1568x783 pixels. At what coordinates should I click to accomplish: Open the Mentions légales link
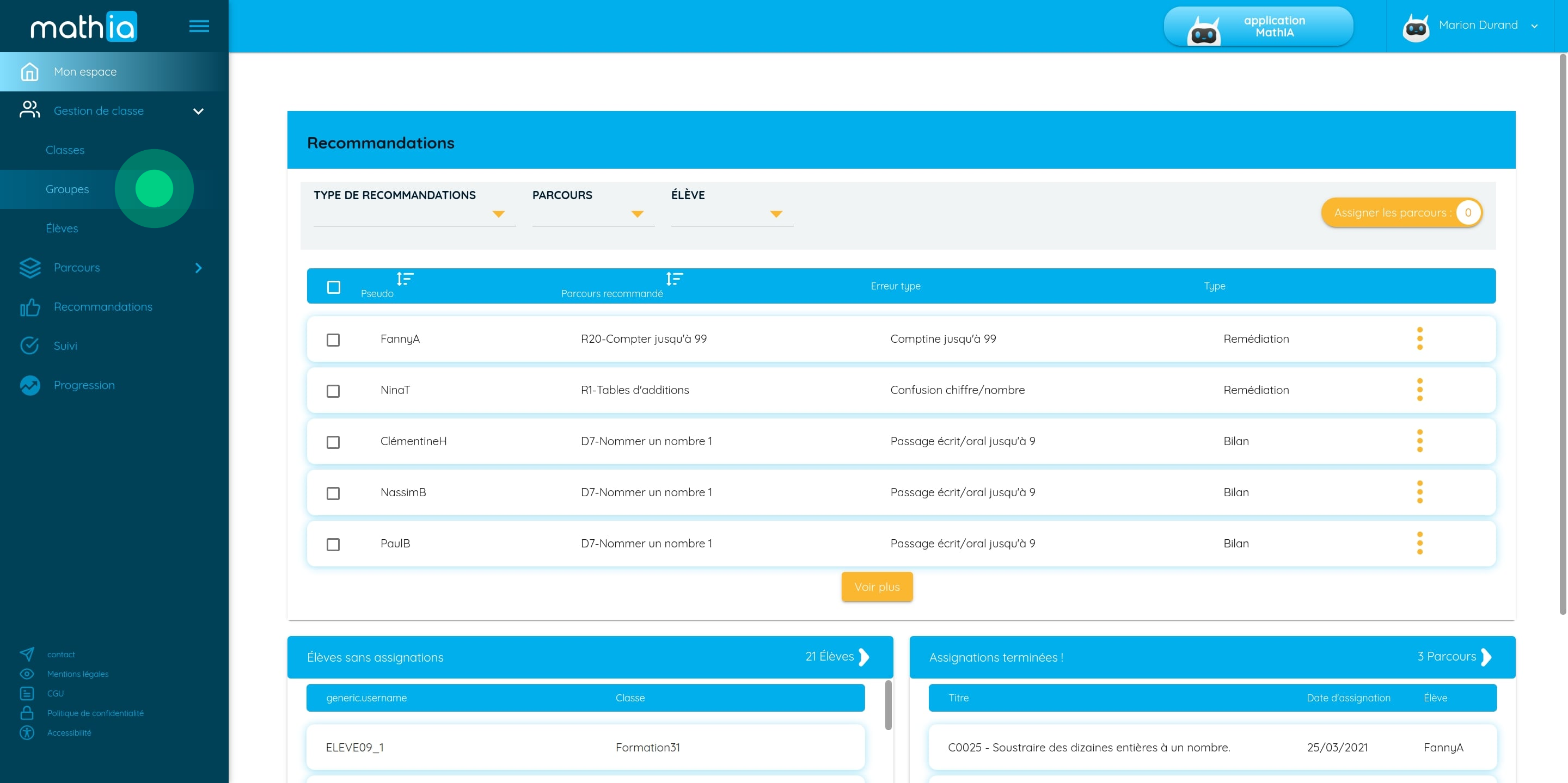tap(78, 674)
